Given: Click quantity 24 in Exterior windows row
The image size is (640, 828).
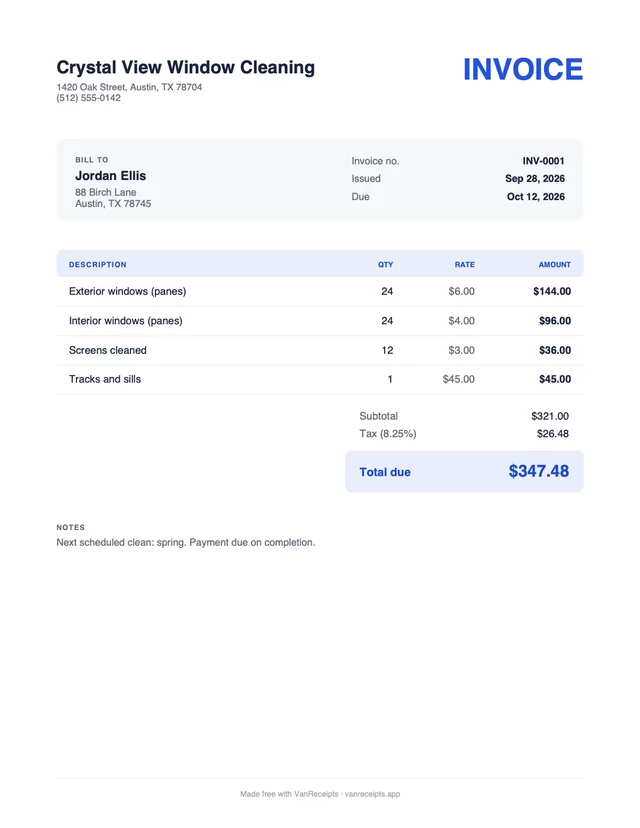Looking at the screenshot, I should [x=387, y=291].
